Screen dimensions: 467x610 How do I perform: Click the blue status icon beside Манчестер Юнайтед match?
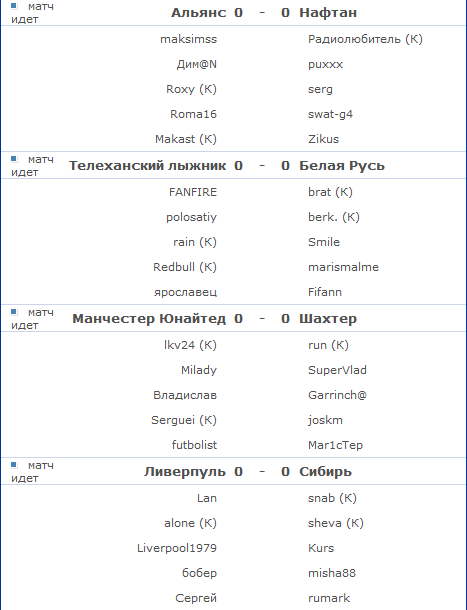[14, 312]
